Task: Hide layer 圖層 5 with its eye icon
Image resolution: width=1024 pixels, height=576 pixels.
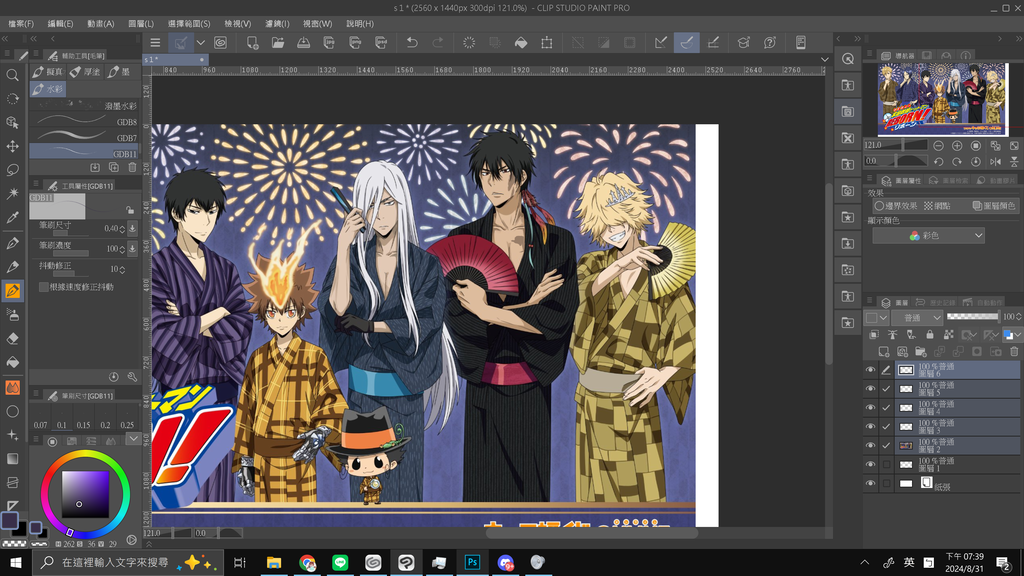Action: 871,389
